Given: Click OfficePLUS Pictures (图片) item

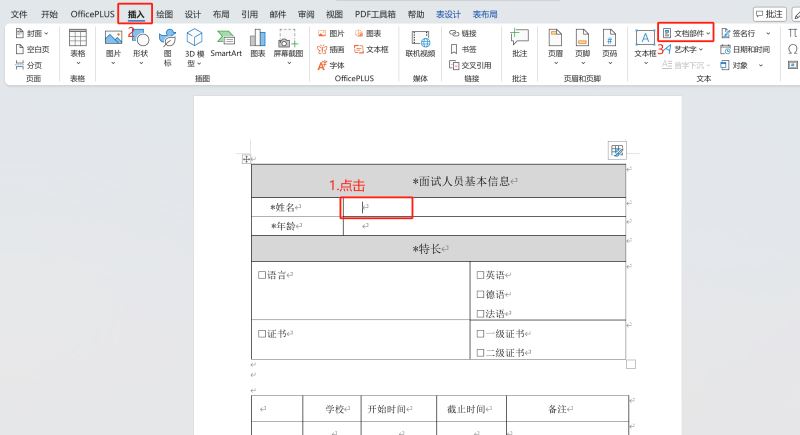Looking at the screenshot, I should [331, 33].
